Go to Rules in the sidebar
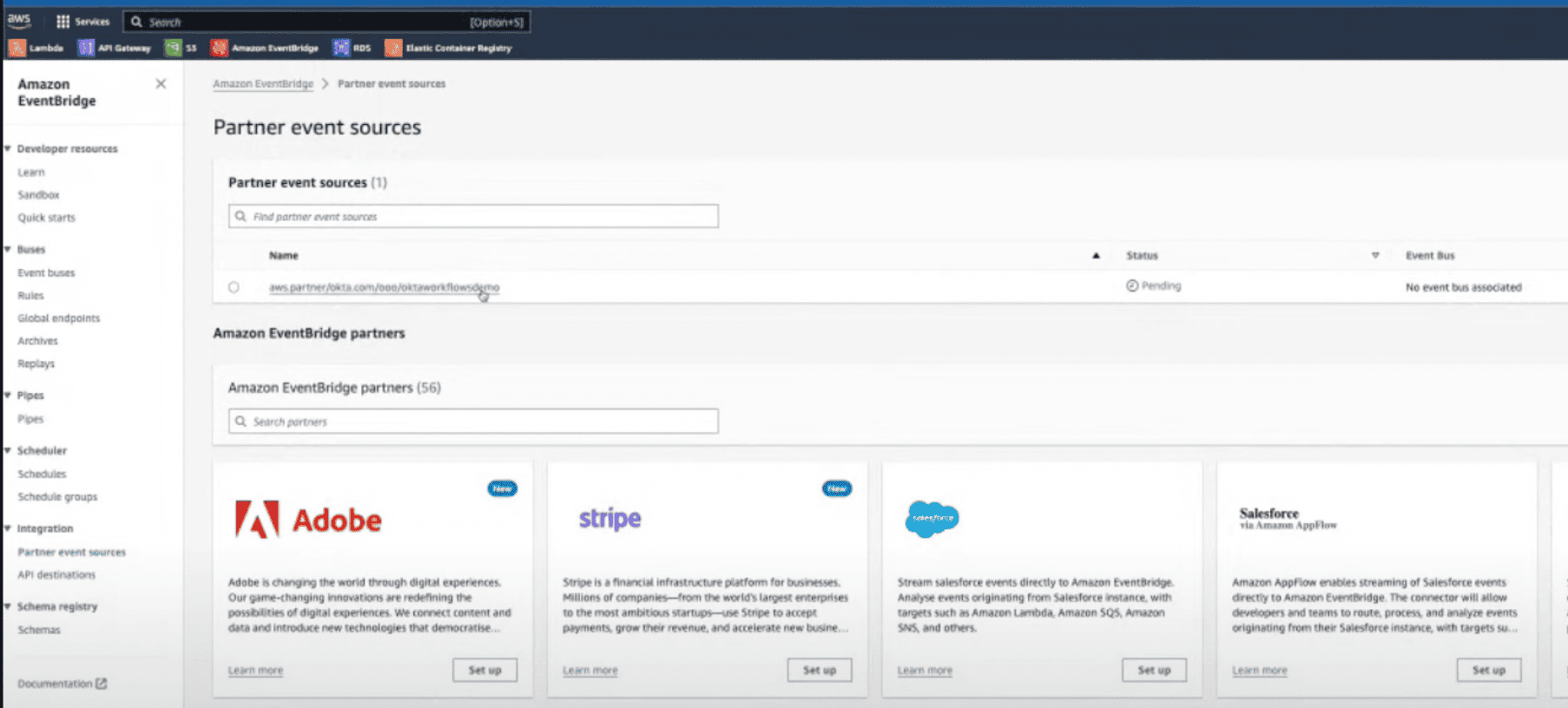Screen dimensions: 1568x708 coord(30,296)
